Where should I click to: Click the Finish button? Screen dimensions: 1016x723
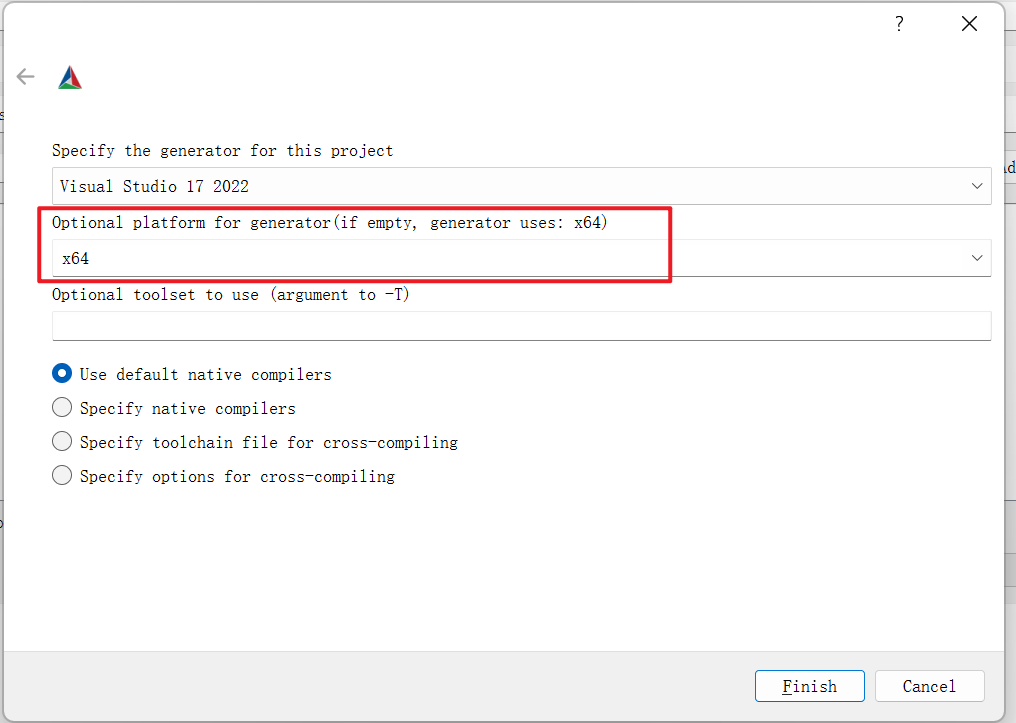[x=809, y=686]
